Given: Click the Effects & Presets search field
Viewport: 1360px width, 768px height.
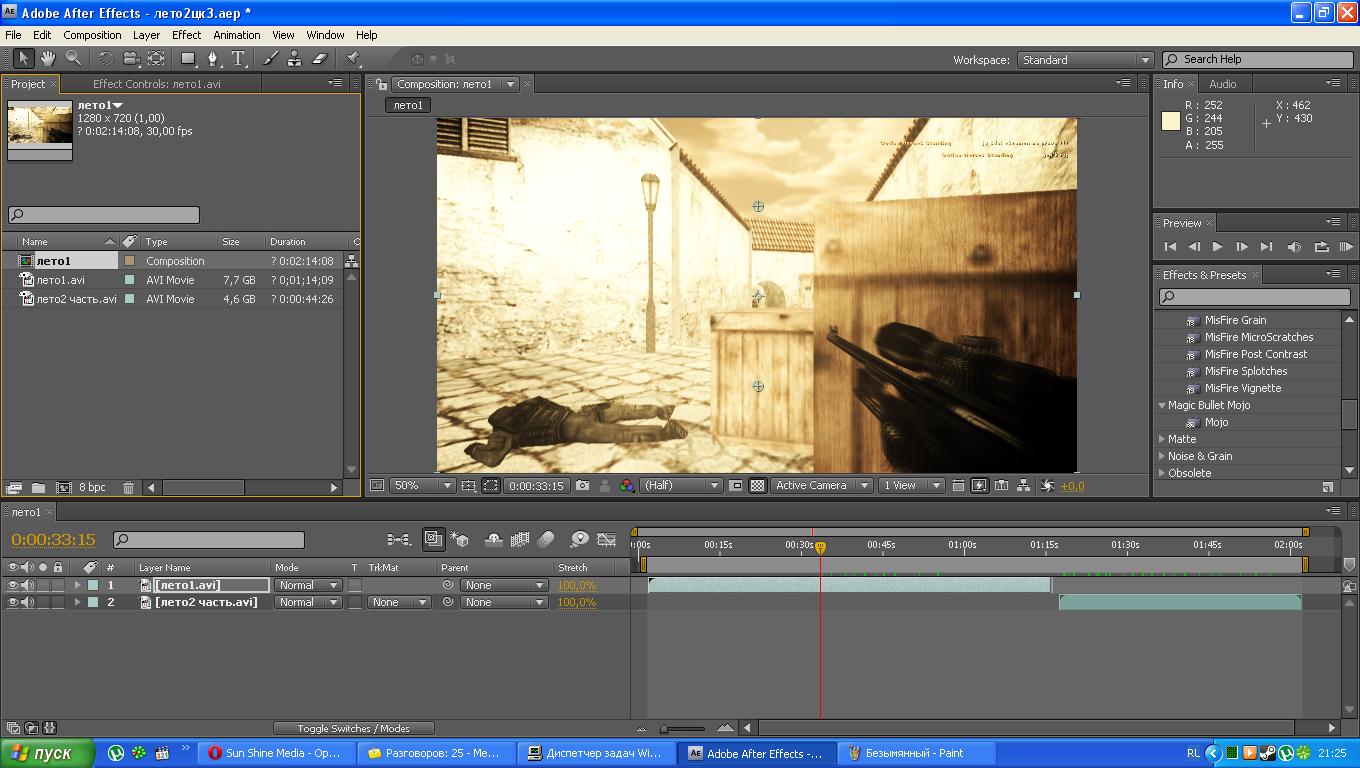Looking at the screenshot, I should pos(1255,297).
